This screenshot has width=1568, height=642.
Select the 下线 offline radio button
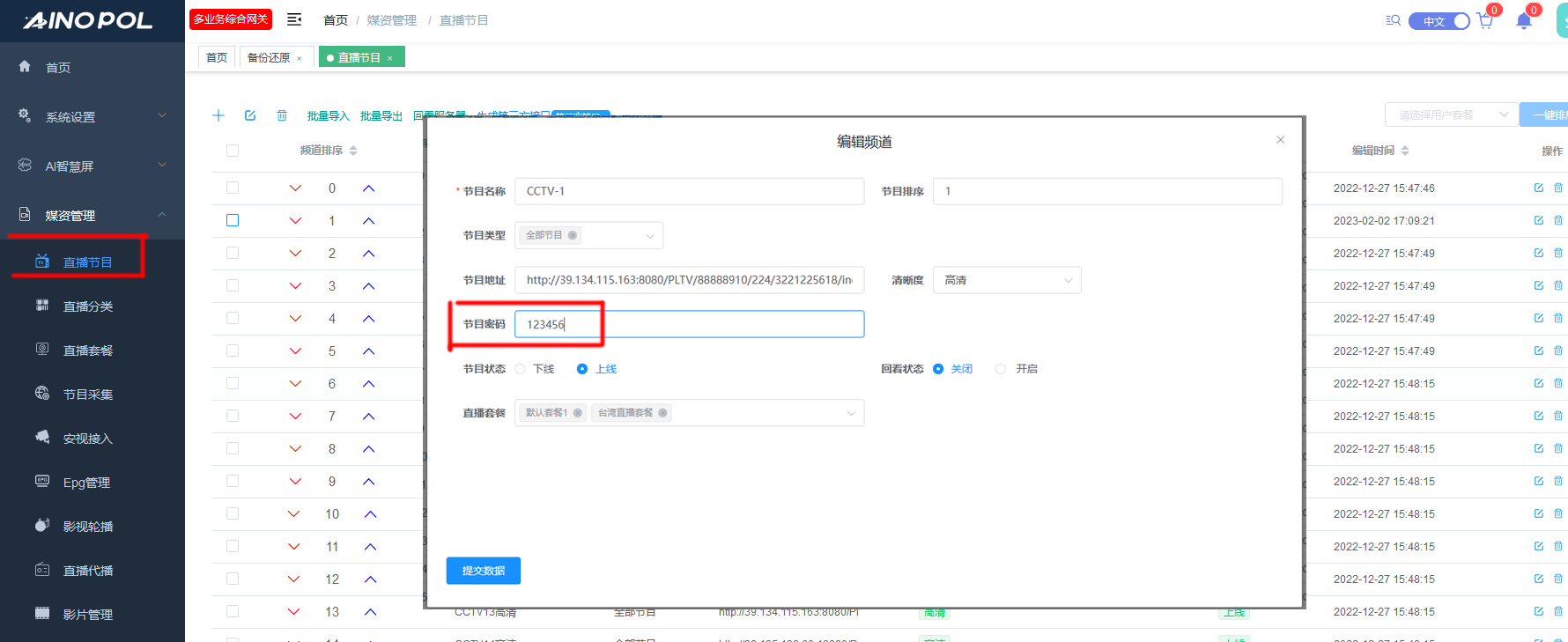point(521,369)
